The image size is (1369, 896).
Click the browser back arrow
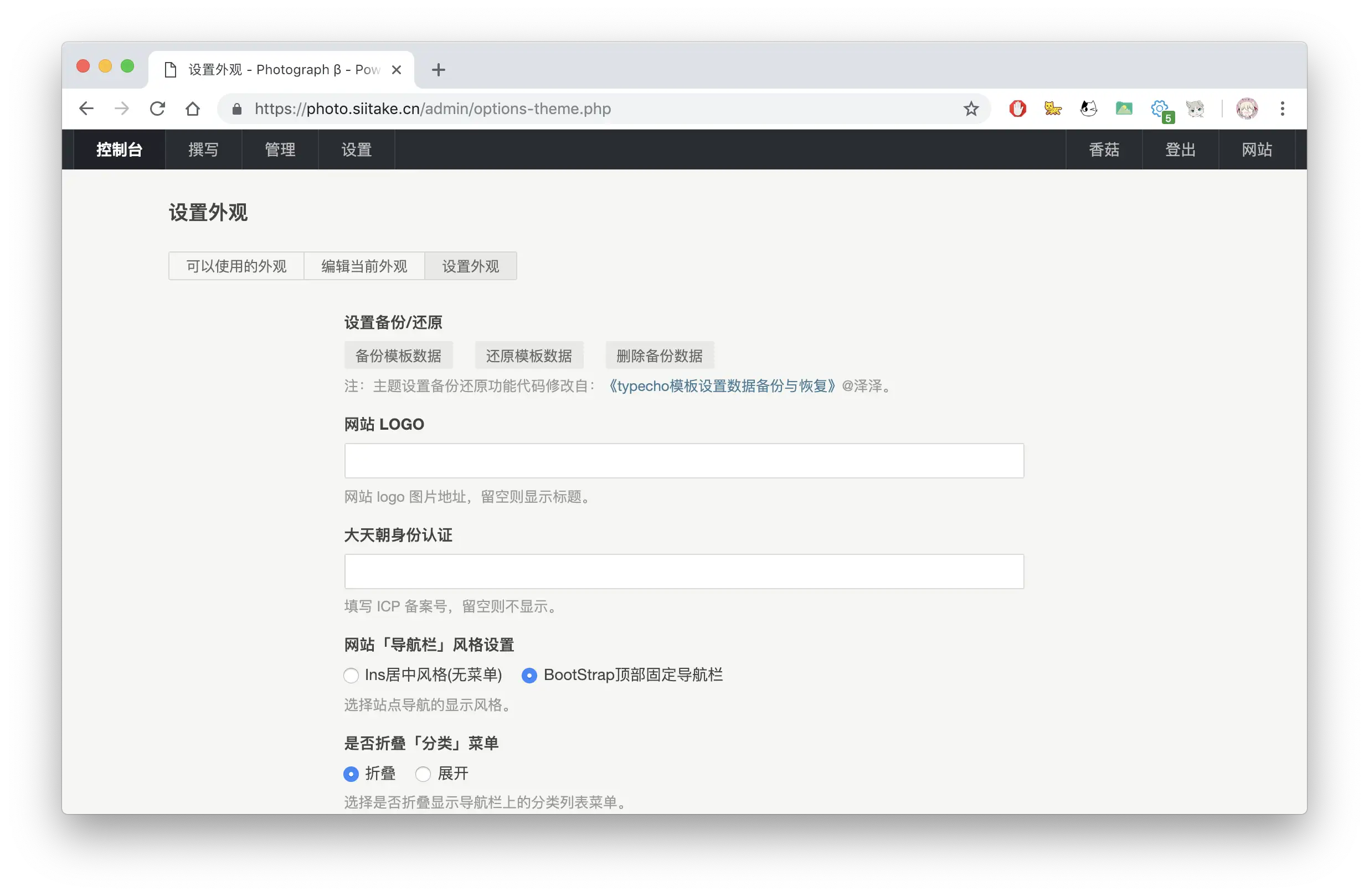86,109
